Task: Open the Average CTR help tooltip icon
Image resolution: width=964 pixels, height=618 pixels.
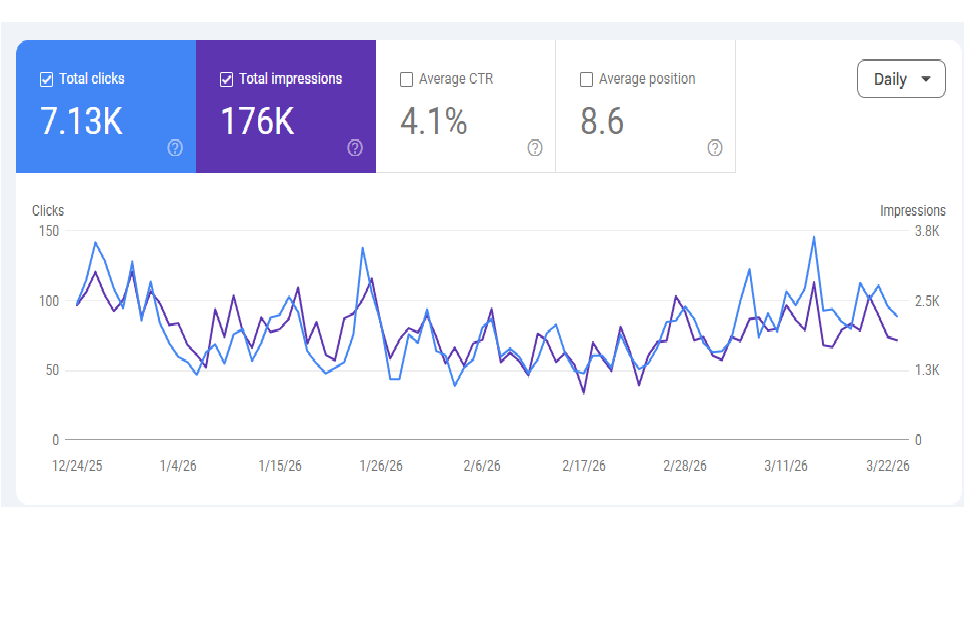Action: pos(534,148)
